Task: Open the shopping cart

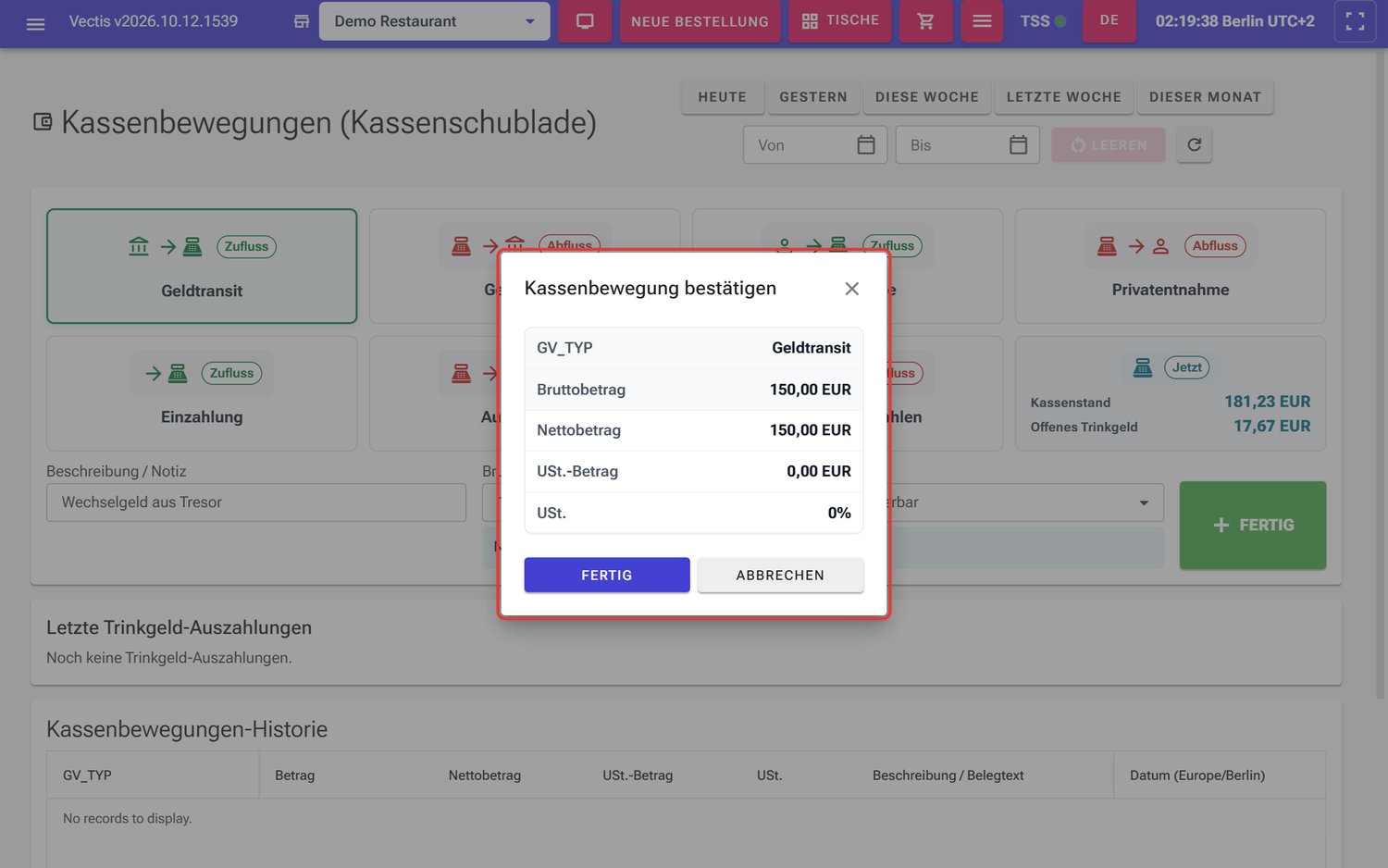Action: tap(925, 21)
